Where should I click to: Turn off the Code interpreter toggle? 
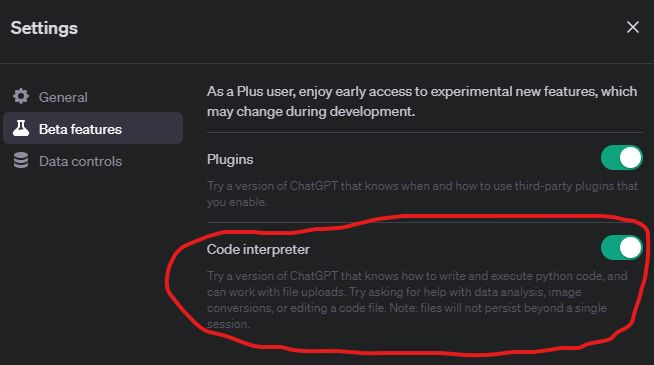pyautogui.click(x=621, y=247)
